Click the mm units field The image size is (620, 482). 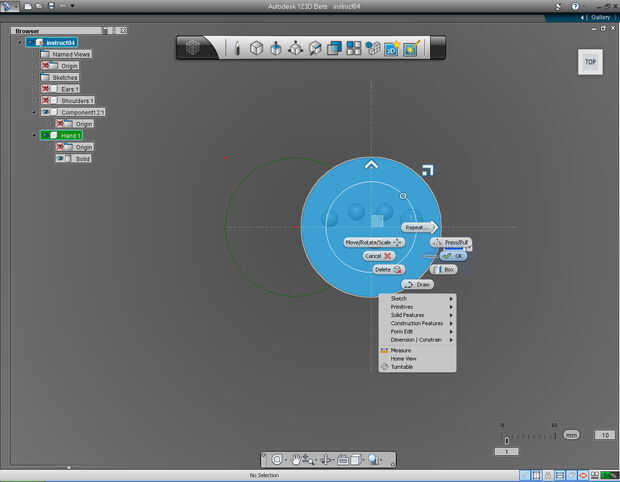click(571, 435)
